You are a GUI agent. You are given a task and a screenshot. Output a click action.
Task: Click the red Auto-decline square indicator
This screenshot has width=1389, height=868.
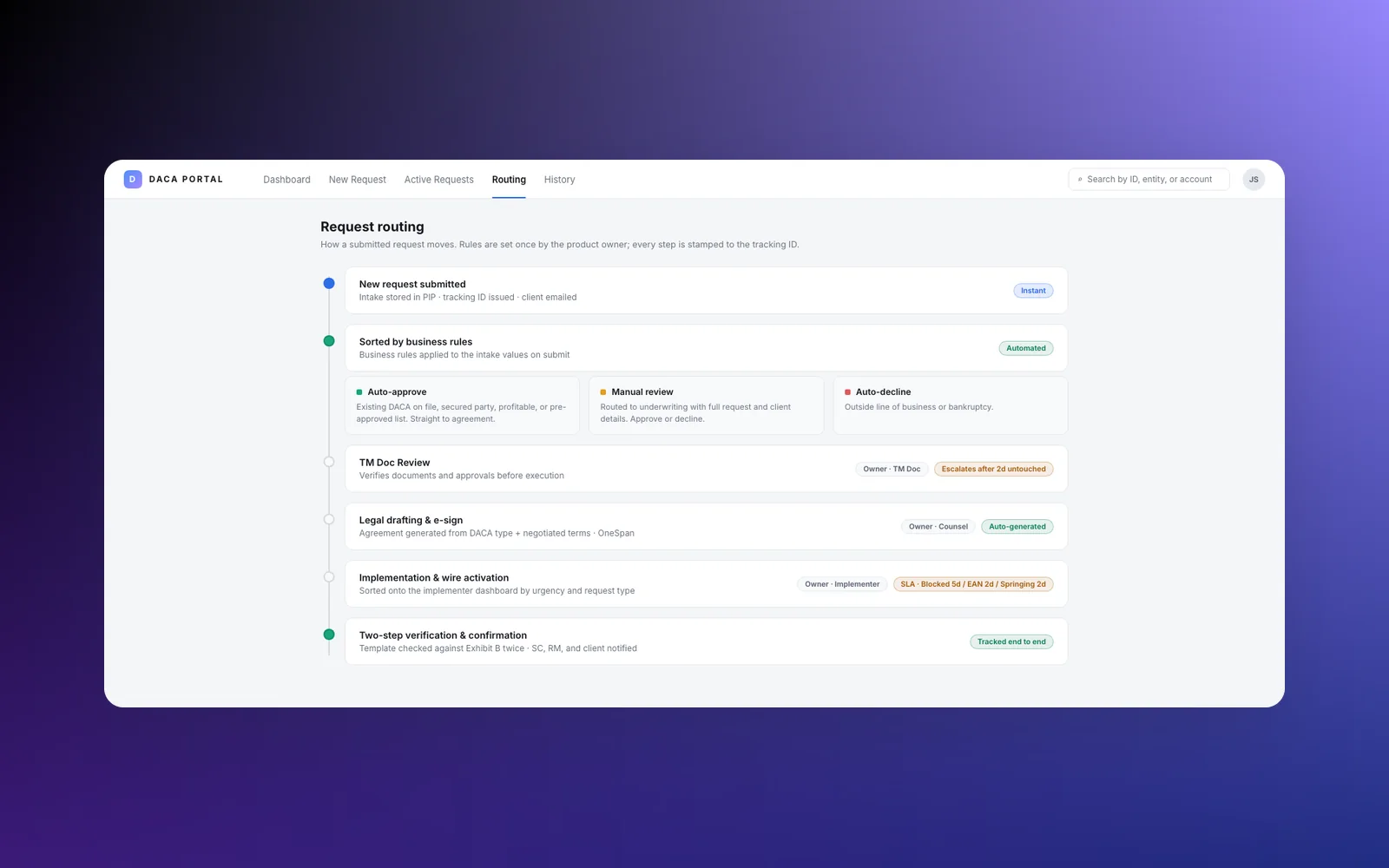[x=847, y=392]
